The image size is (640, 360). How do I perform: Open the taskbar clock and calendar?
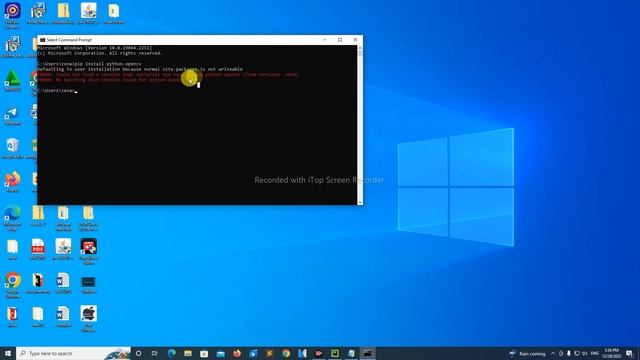pyautogui.click(x=611, y=353)
